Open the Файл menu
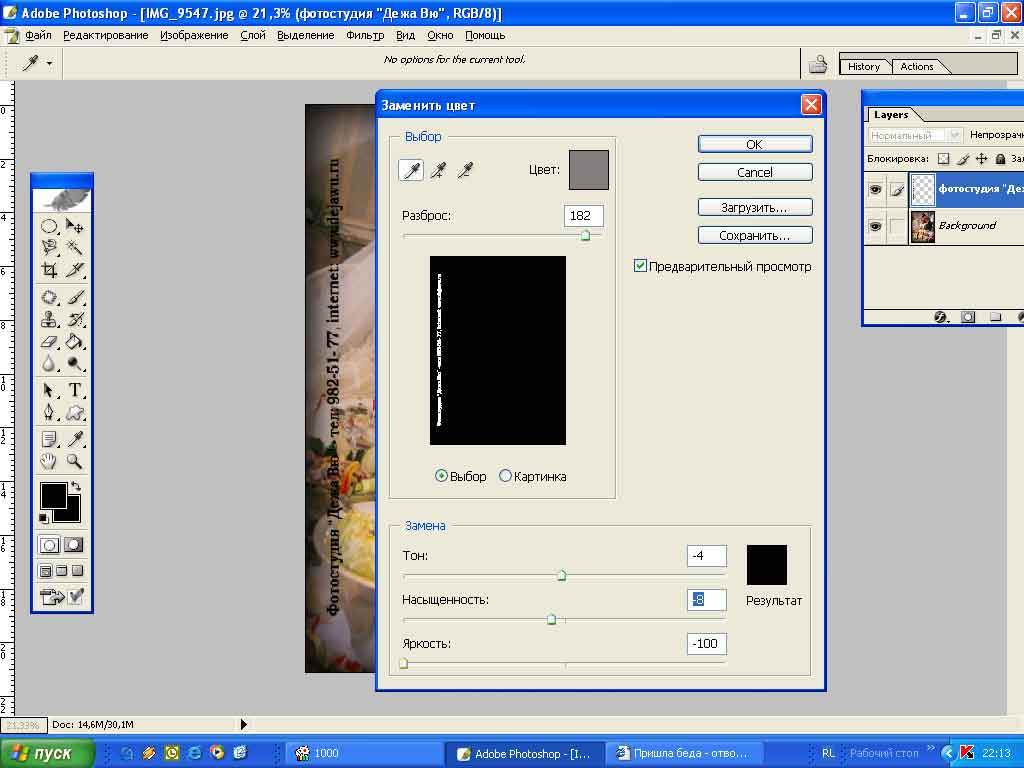This screenshot has height=768, width=1024. click(x=38, y=35)
